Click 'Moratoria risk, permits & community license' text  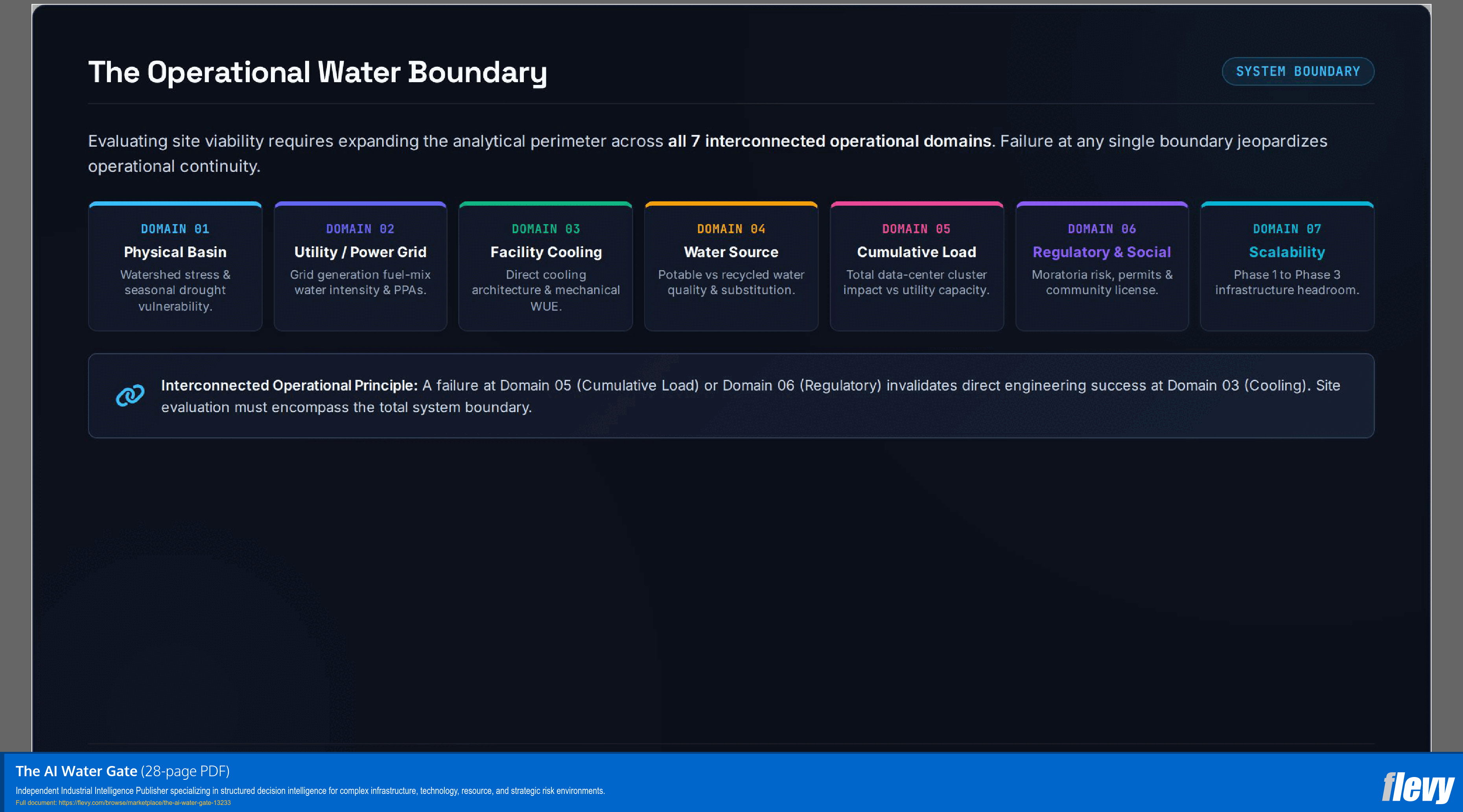1102,282
